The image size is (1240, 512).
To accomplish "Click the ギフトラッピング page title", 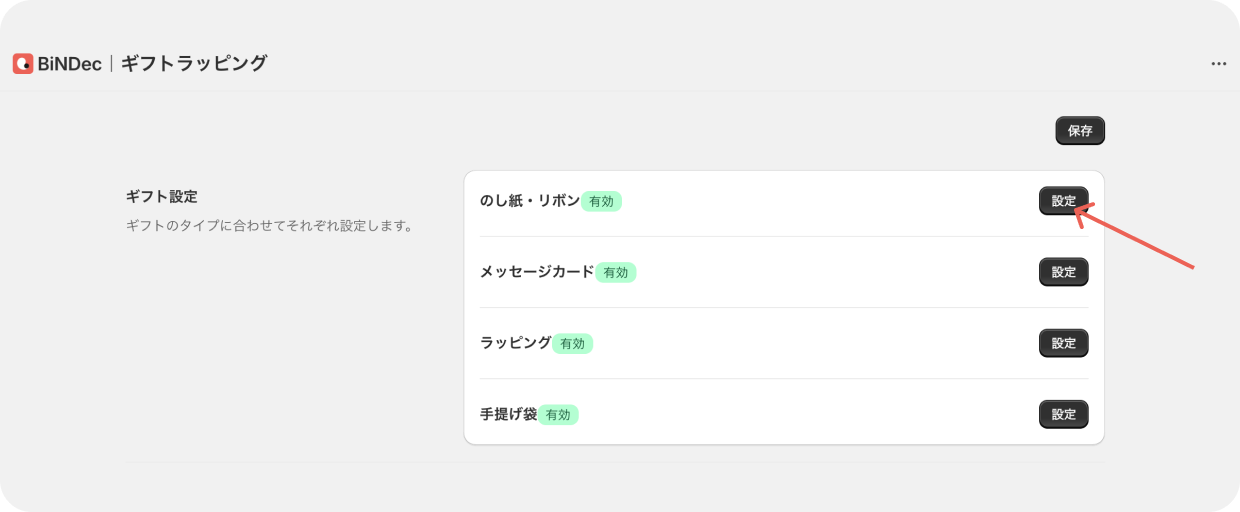I will pos(194,64).
